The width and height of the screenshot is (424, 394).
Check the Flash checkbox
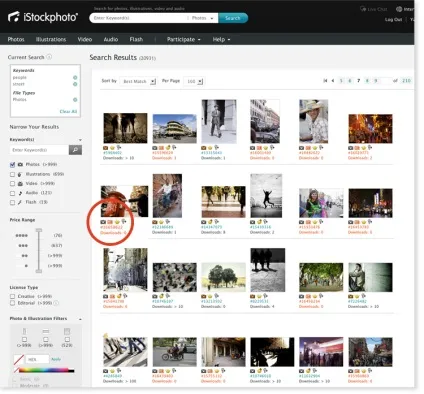12,202
